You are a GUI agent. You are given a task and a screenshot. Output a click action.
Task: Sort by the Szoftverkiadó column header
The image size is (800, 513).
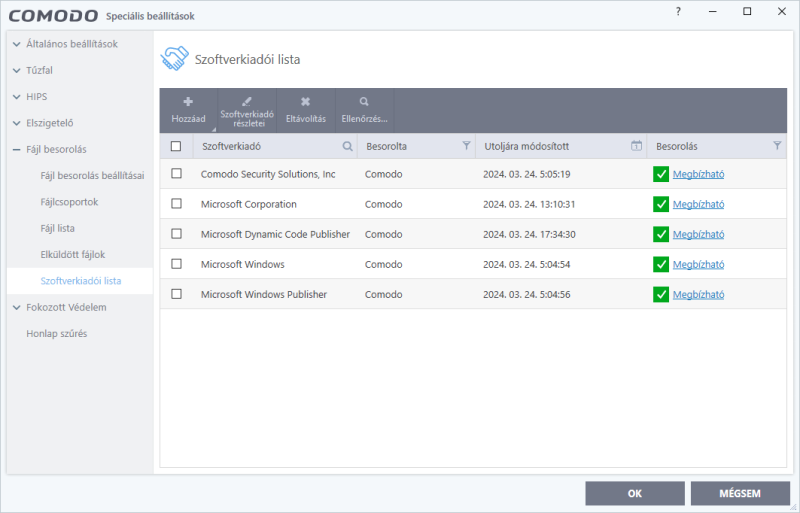tap(231, 146)
